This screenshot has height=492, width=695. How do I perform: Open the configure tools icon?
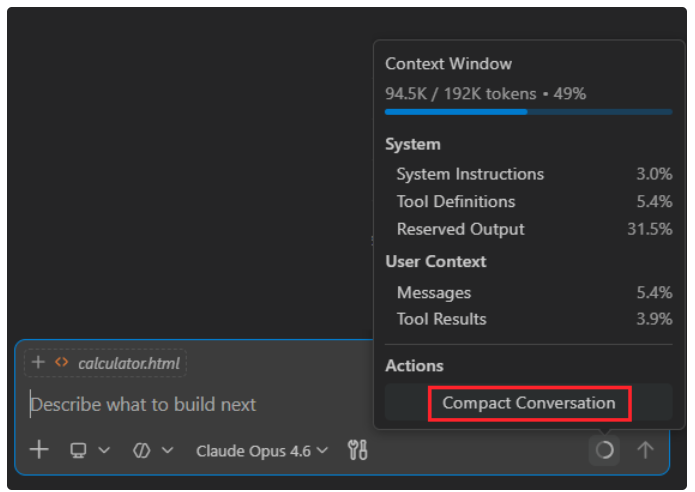tap(357, 451)
